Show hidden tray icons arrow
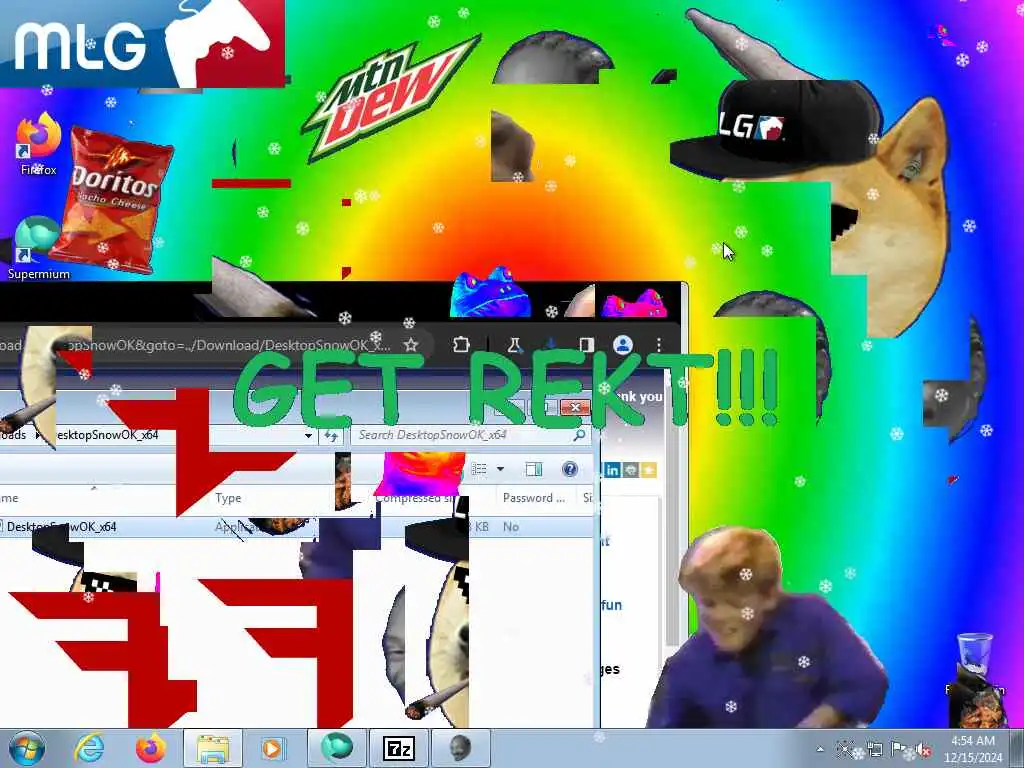The image size is (1024, 768). tap(820, 749)
